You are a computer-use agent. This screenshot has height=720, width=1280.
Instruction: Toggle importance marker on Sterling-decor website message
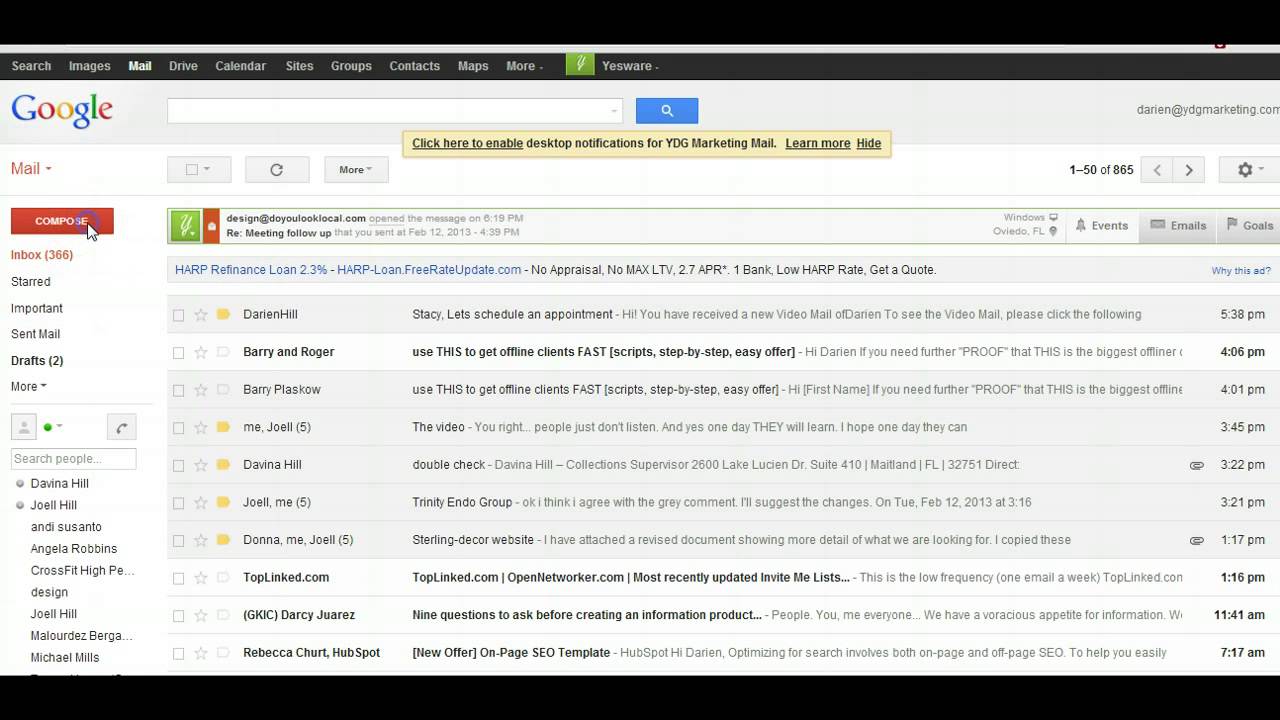coord(223,540)
